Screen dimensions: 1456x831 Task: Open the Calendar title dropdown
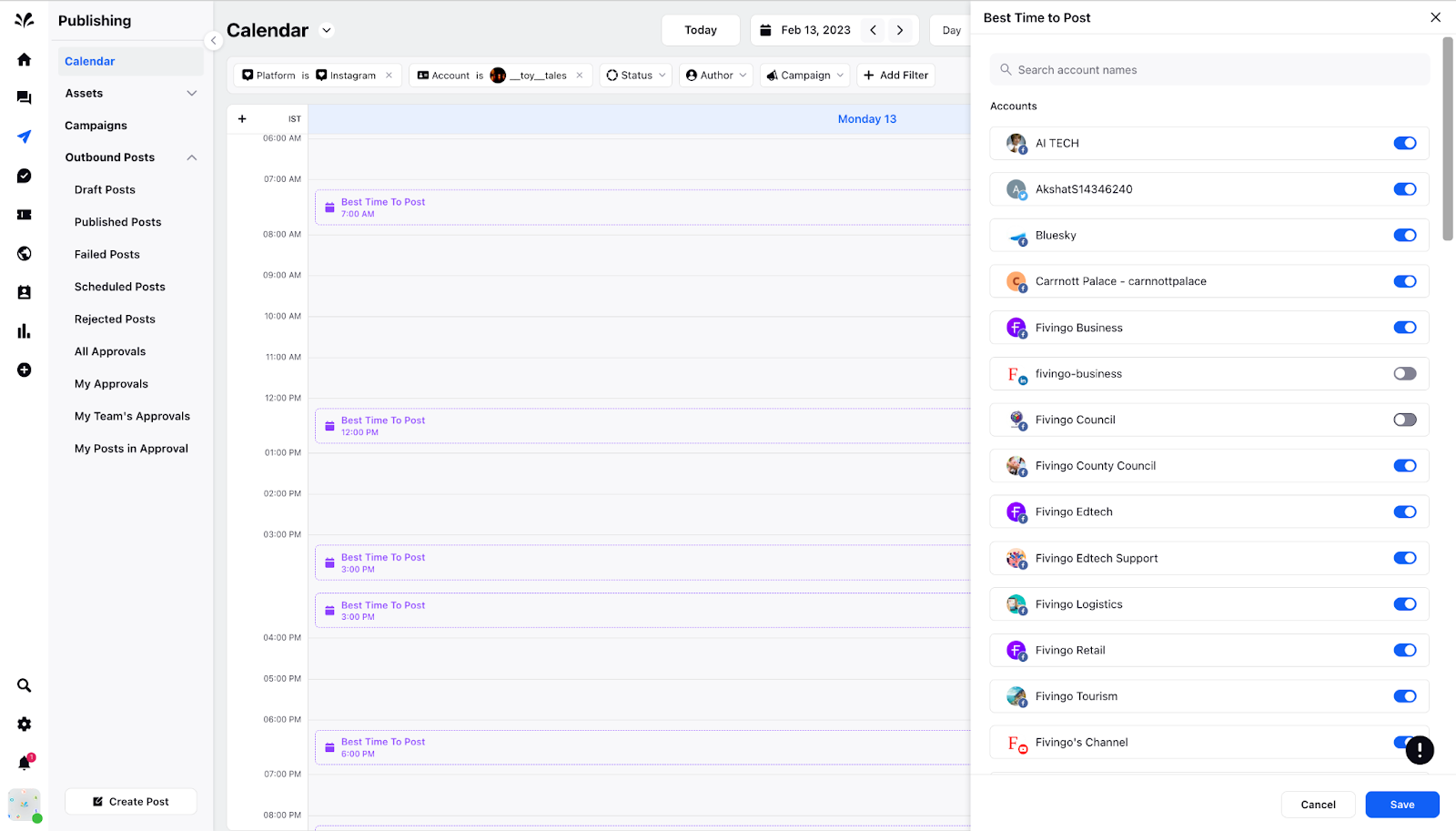[327, 30]
